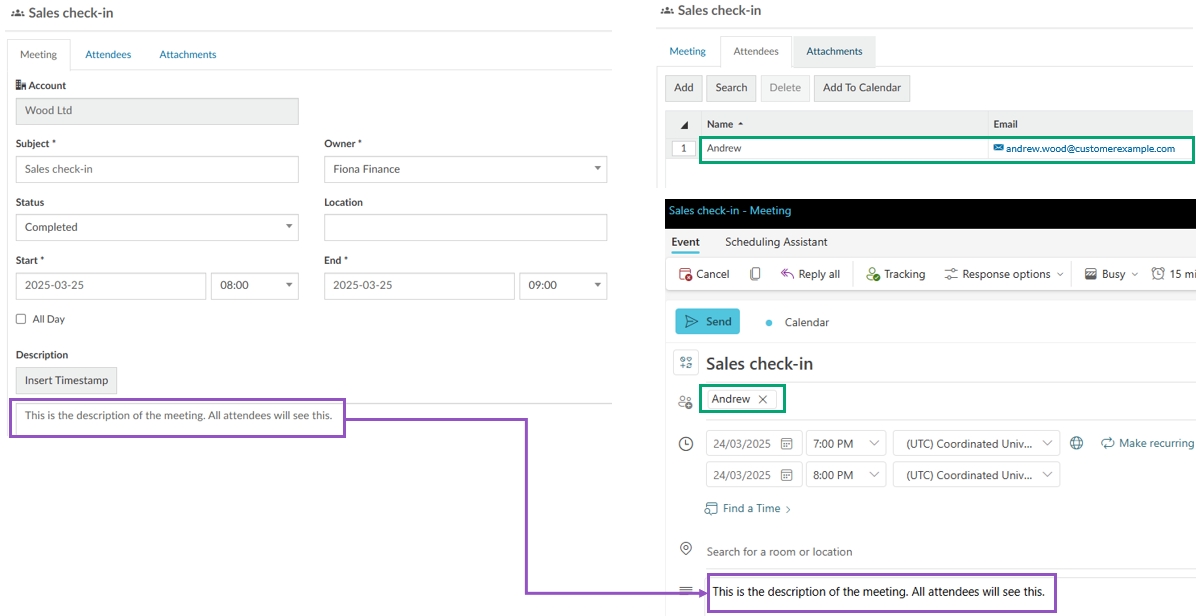
Task: Click the add attendees people icon
Action: [685, 401]
